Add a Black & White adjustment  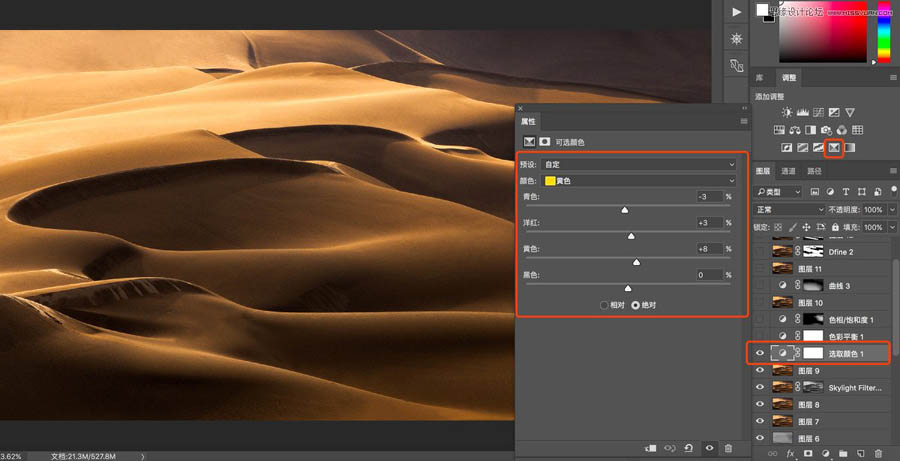tap(810, 130)
